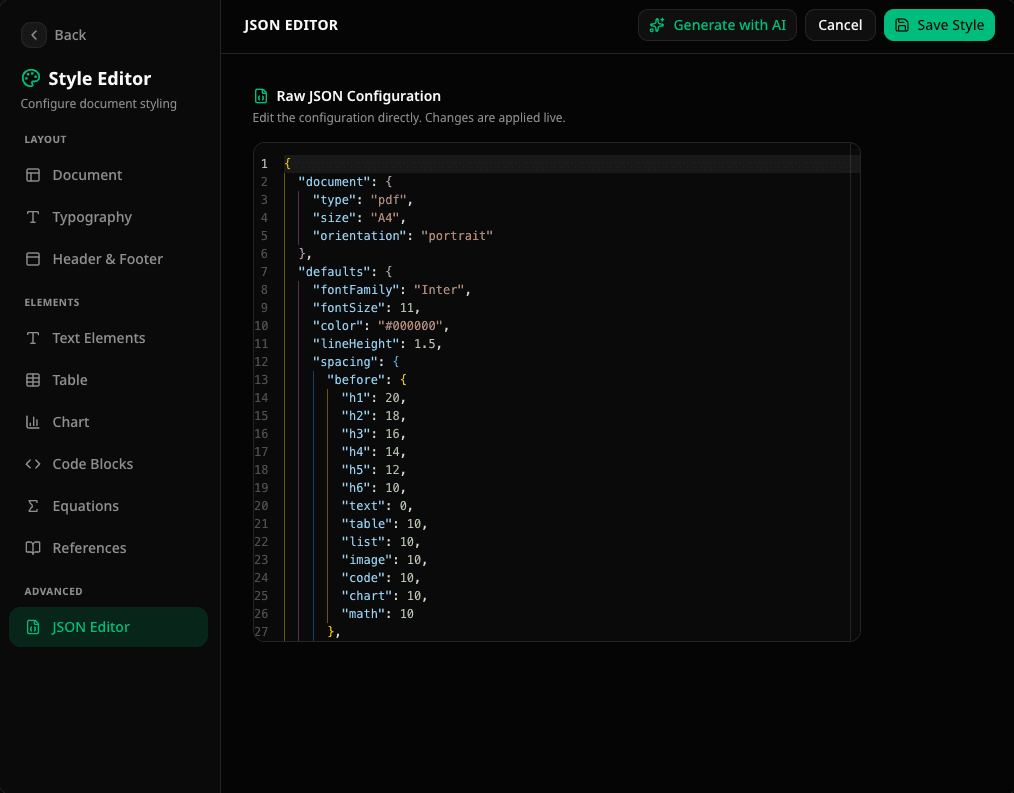Click Generate with AI button text
Viewport: 1014px width, 793px height.
[x=729, y=25]
